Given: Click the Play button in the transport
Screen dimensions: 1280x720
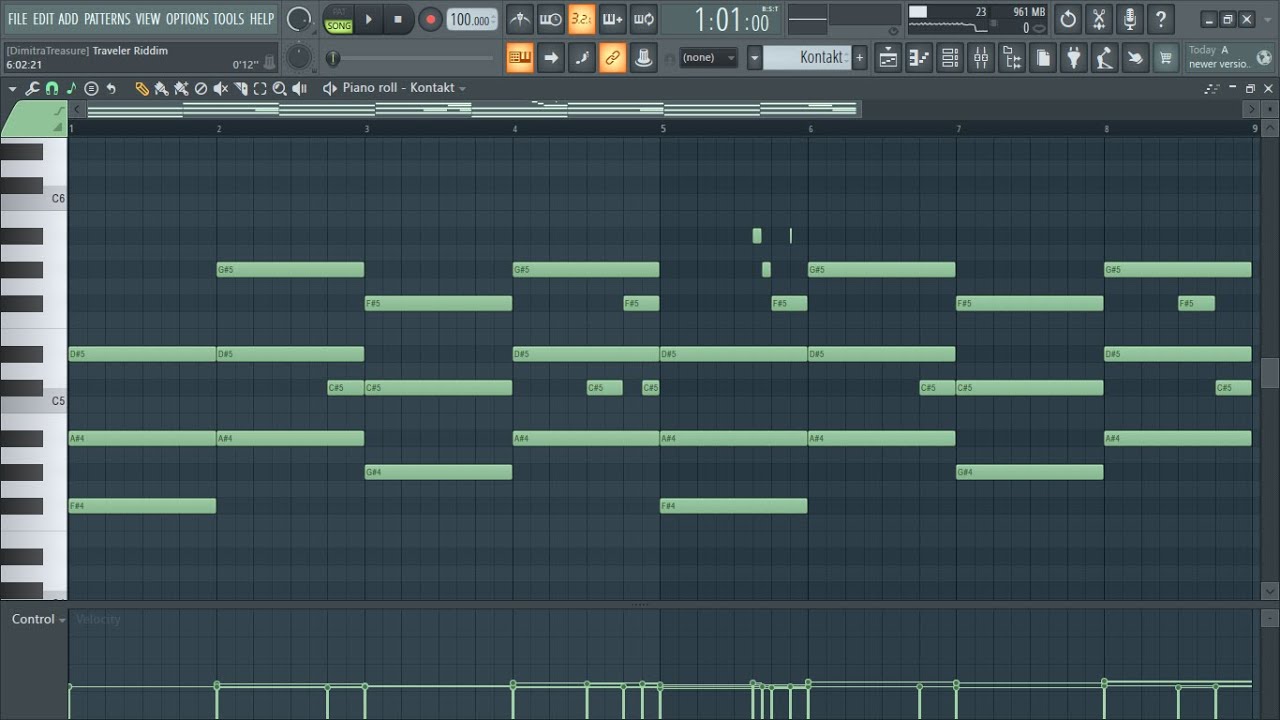Looking at the screenshot, I should click(368, 19).
